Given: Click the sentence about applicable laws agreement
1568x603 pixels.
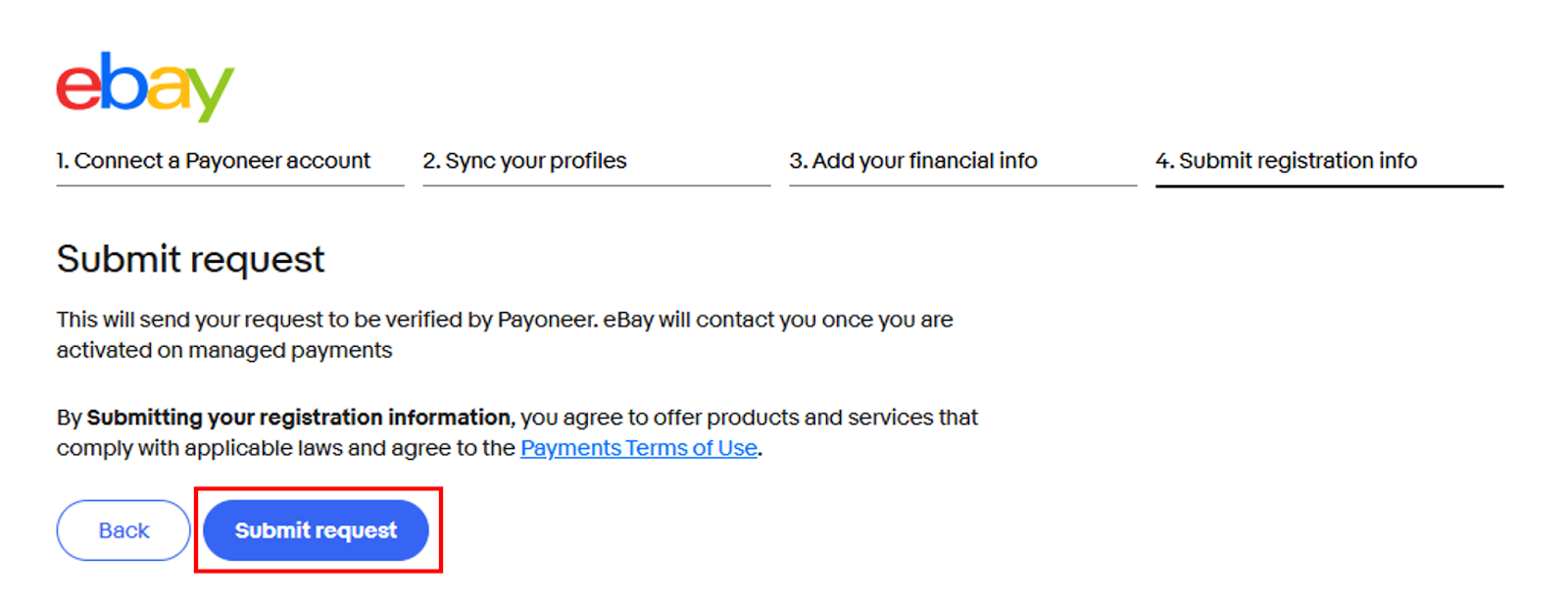Looking at the screenshot, I should [517, 432].
